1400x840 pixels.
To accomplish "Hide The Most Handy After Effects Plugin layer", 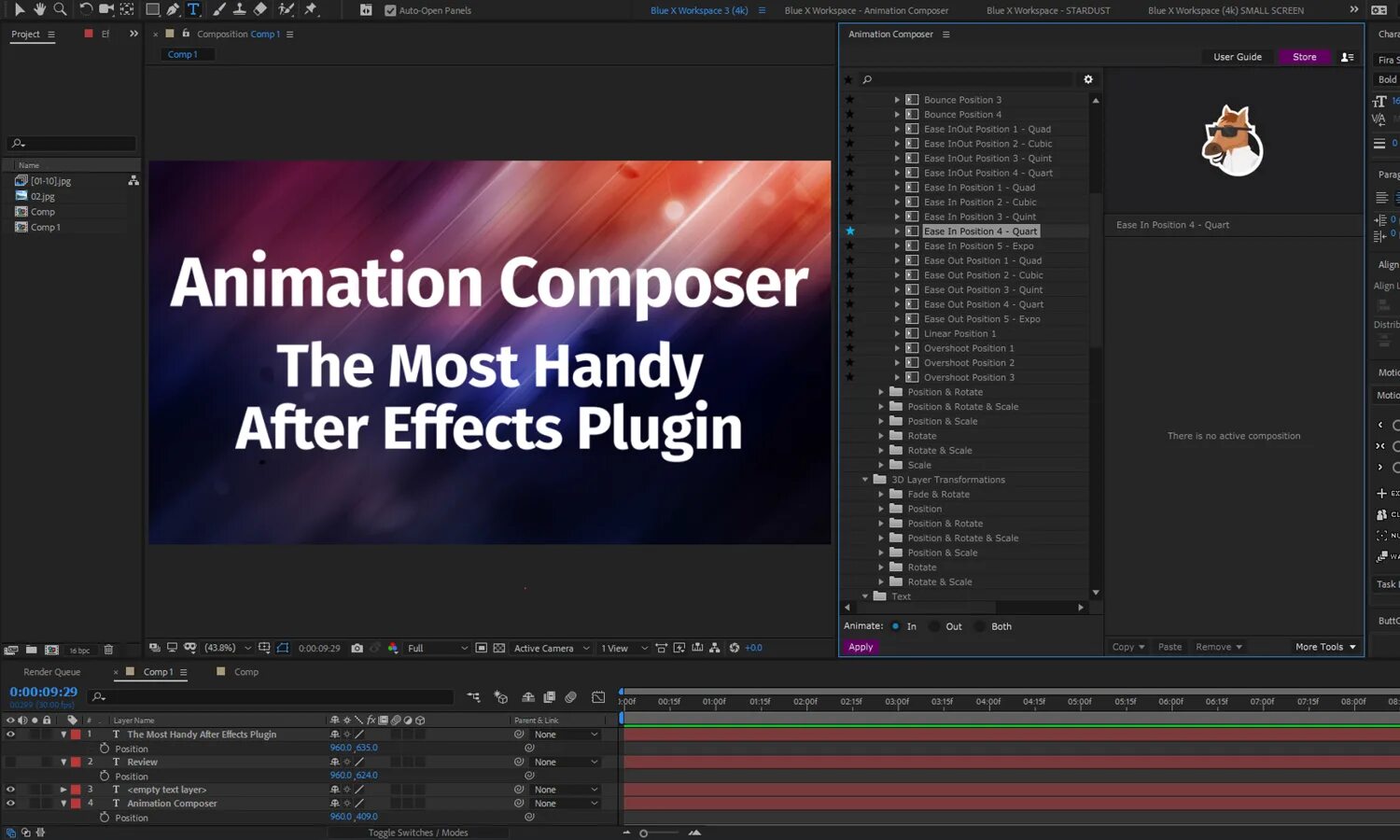I will point(11,735).
